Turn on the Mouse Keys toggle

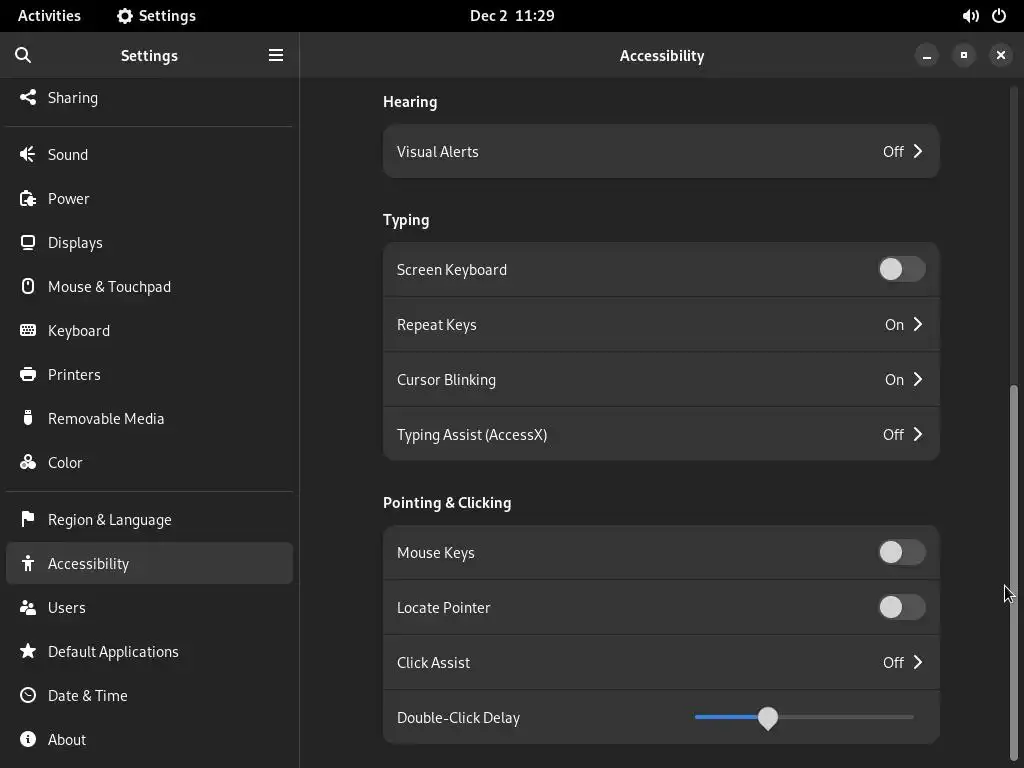[x=901, y=552]
